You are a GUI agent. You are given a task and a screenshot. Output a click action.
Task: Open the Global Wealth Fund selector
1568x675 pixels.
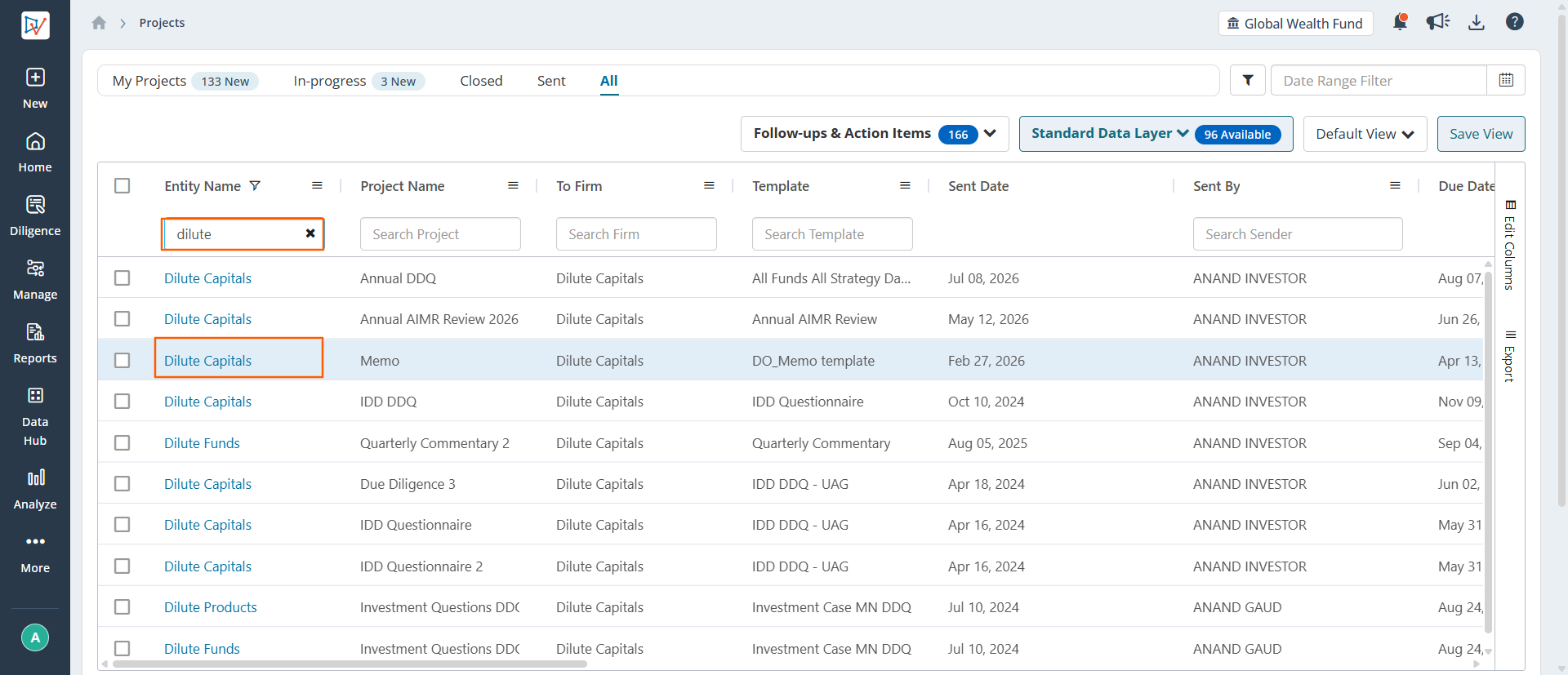(x=1295, y=23)
